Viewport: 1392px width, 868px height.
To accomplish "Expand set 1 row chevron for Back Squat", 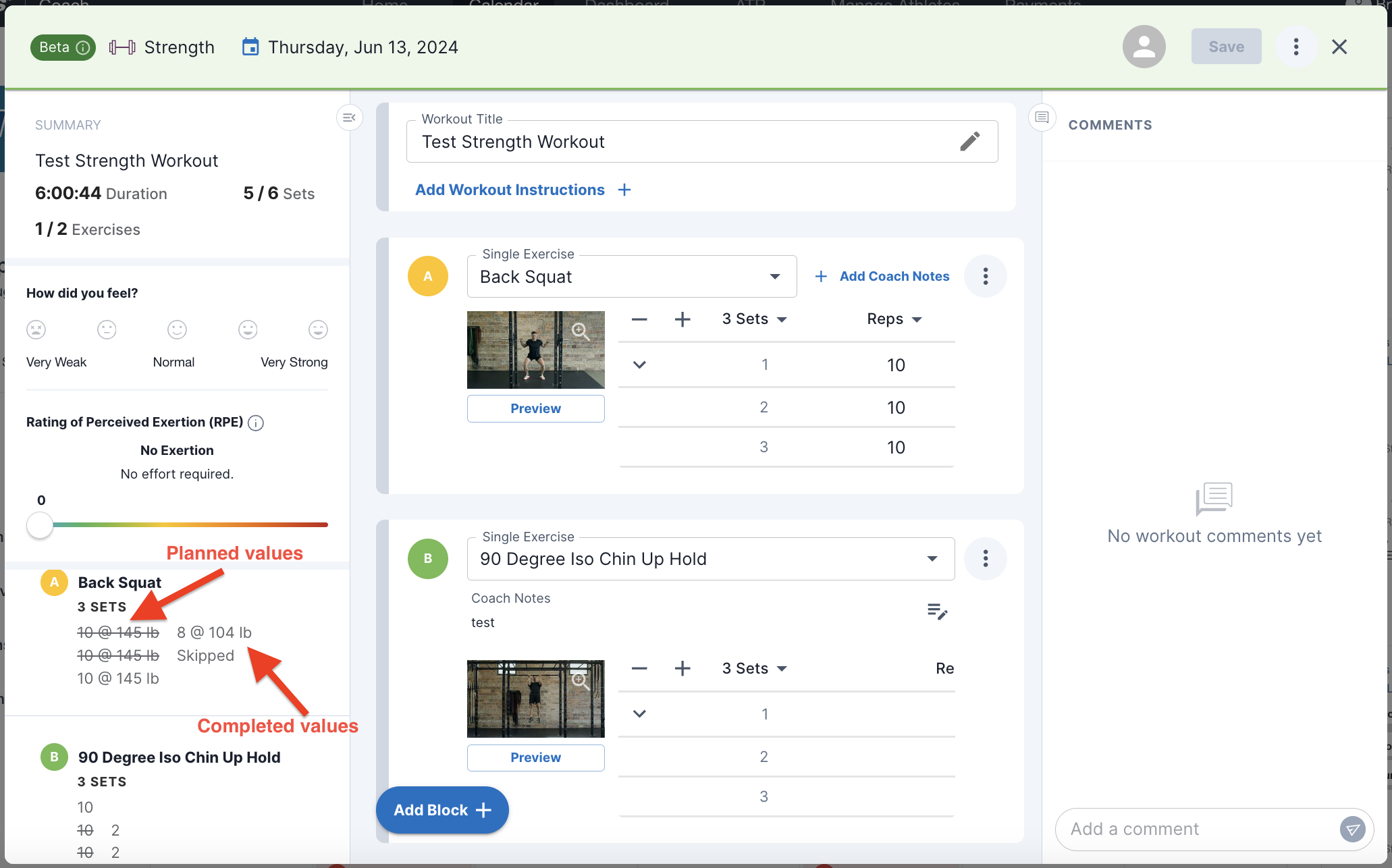I will coord(639,364).
